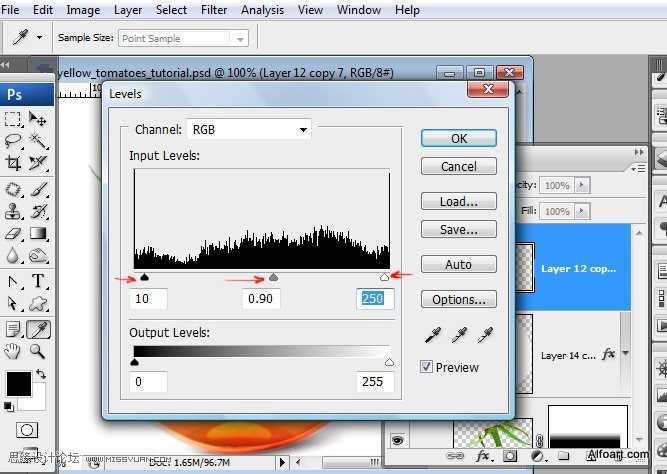Click the input black point slider
Image resolution: width=667 pixels, height=474 pixels.
pos(145,278)
